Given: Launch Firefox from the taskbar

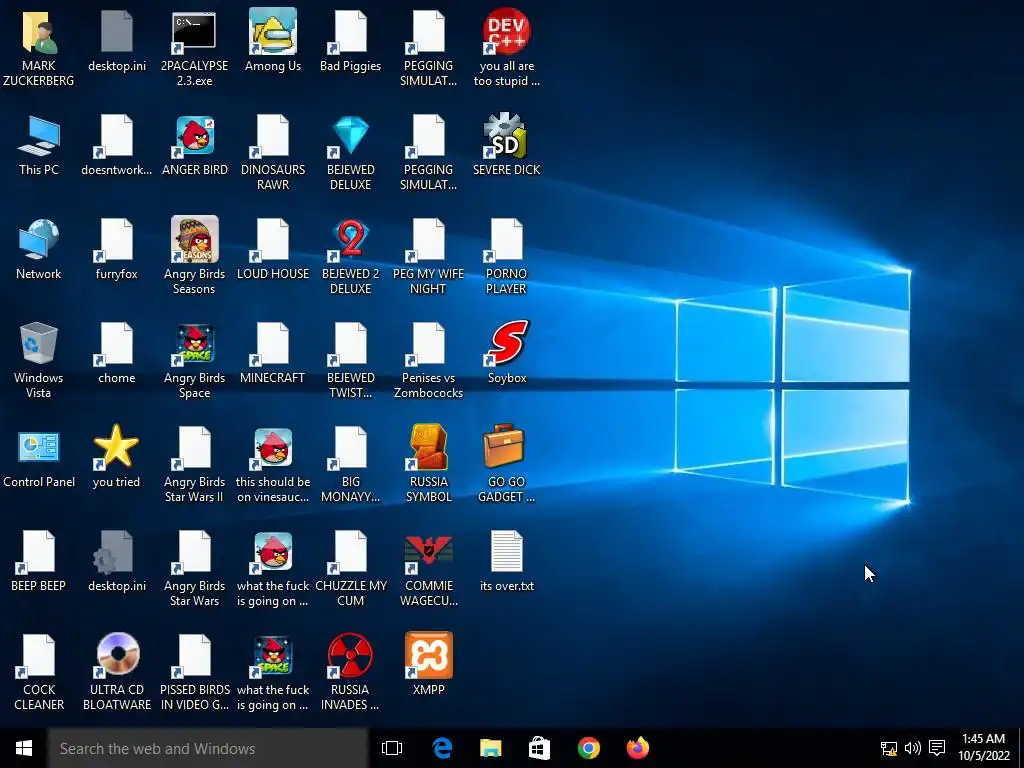Looking at the screenshot, I should click(637, 748).
